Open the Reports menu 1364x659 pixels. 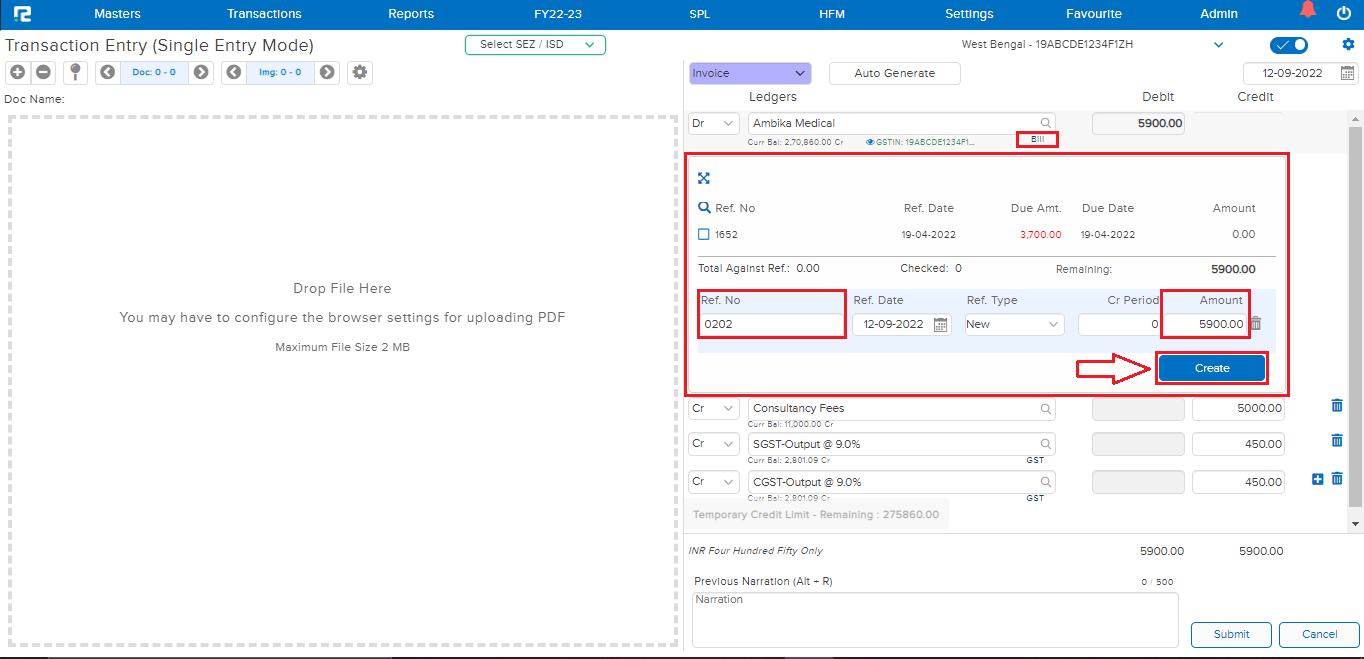tap(411, 14)
